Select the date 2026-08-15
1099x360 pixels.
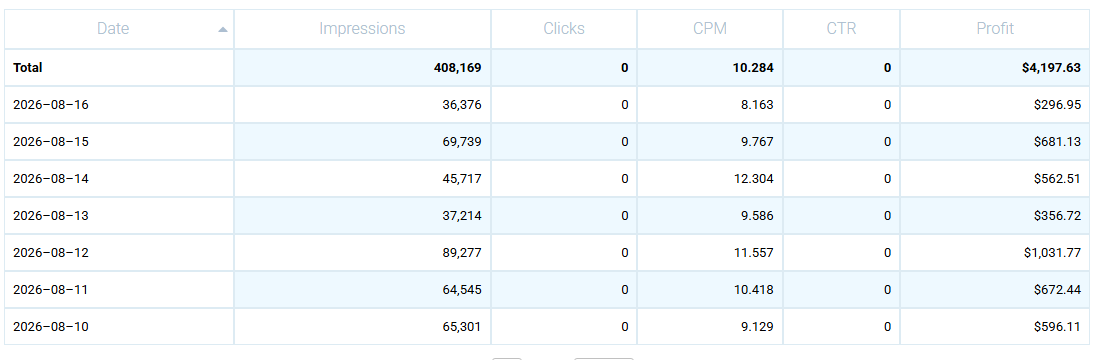tap(51, 141)
